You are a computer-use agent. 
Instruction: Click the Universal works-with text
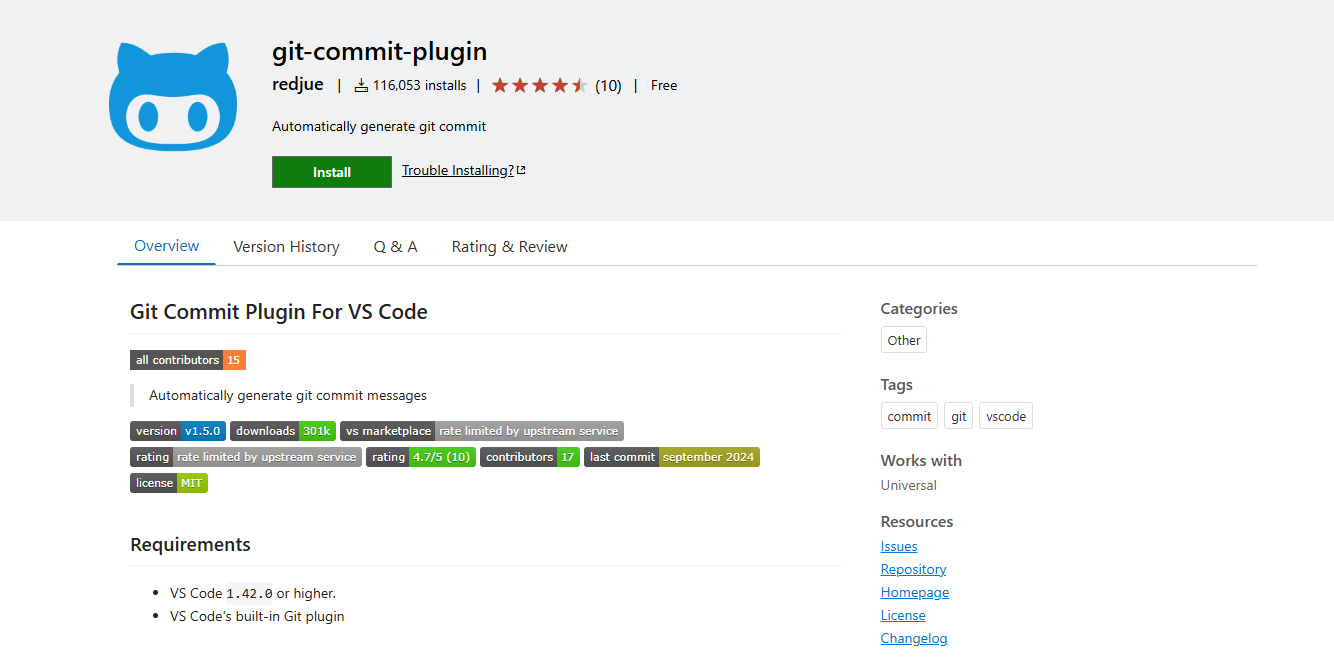[x=909, y=485]
